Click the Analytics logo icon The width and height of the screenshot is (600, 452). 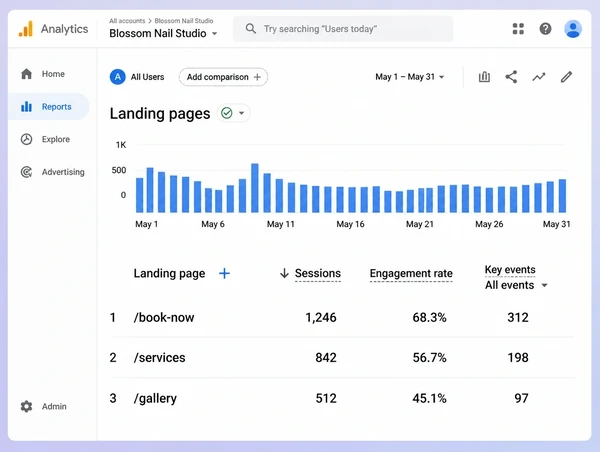[x=26, y=29]
